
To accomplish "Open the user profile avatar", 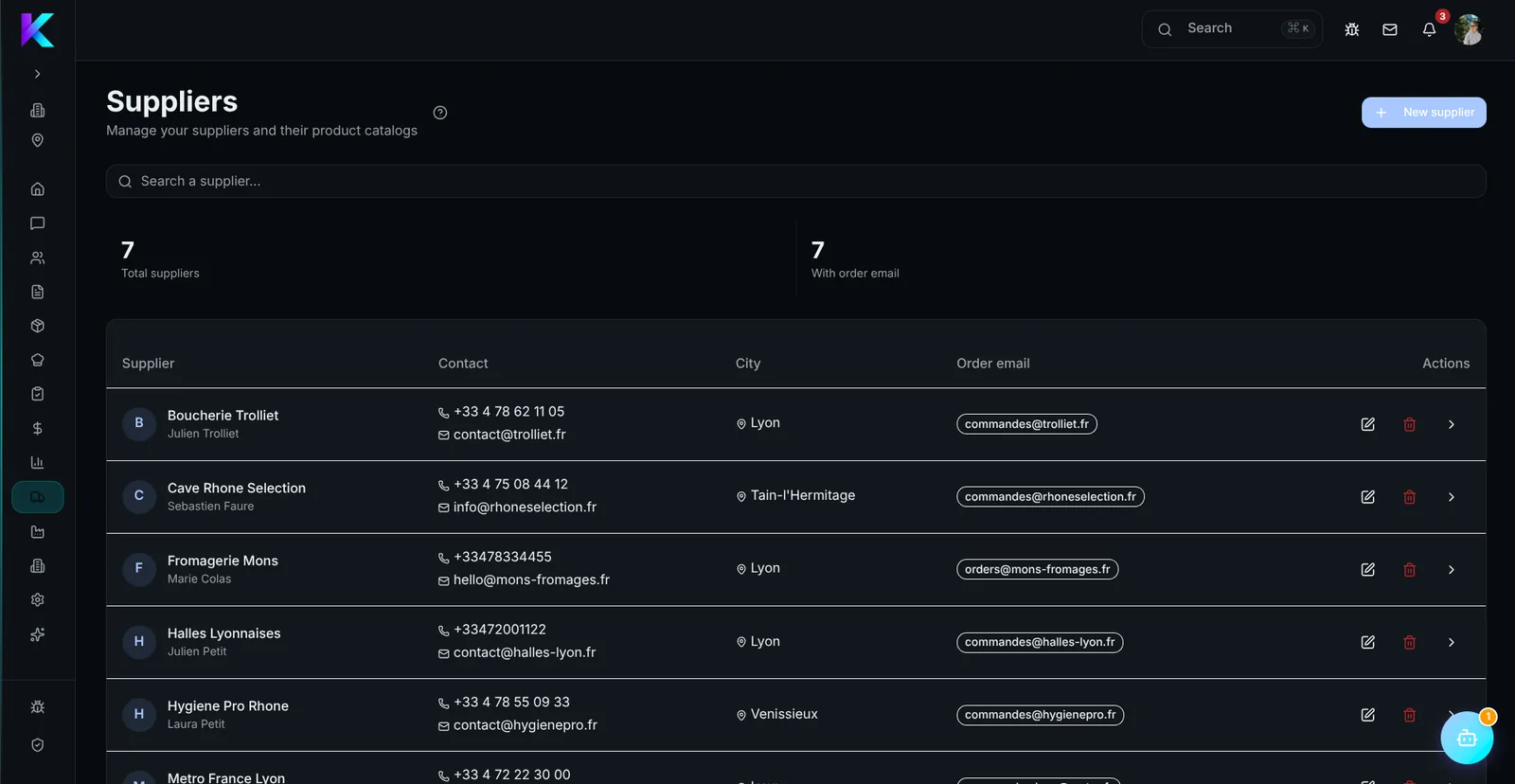I will (1469, 29).
